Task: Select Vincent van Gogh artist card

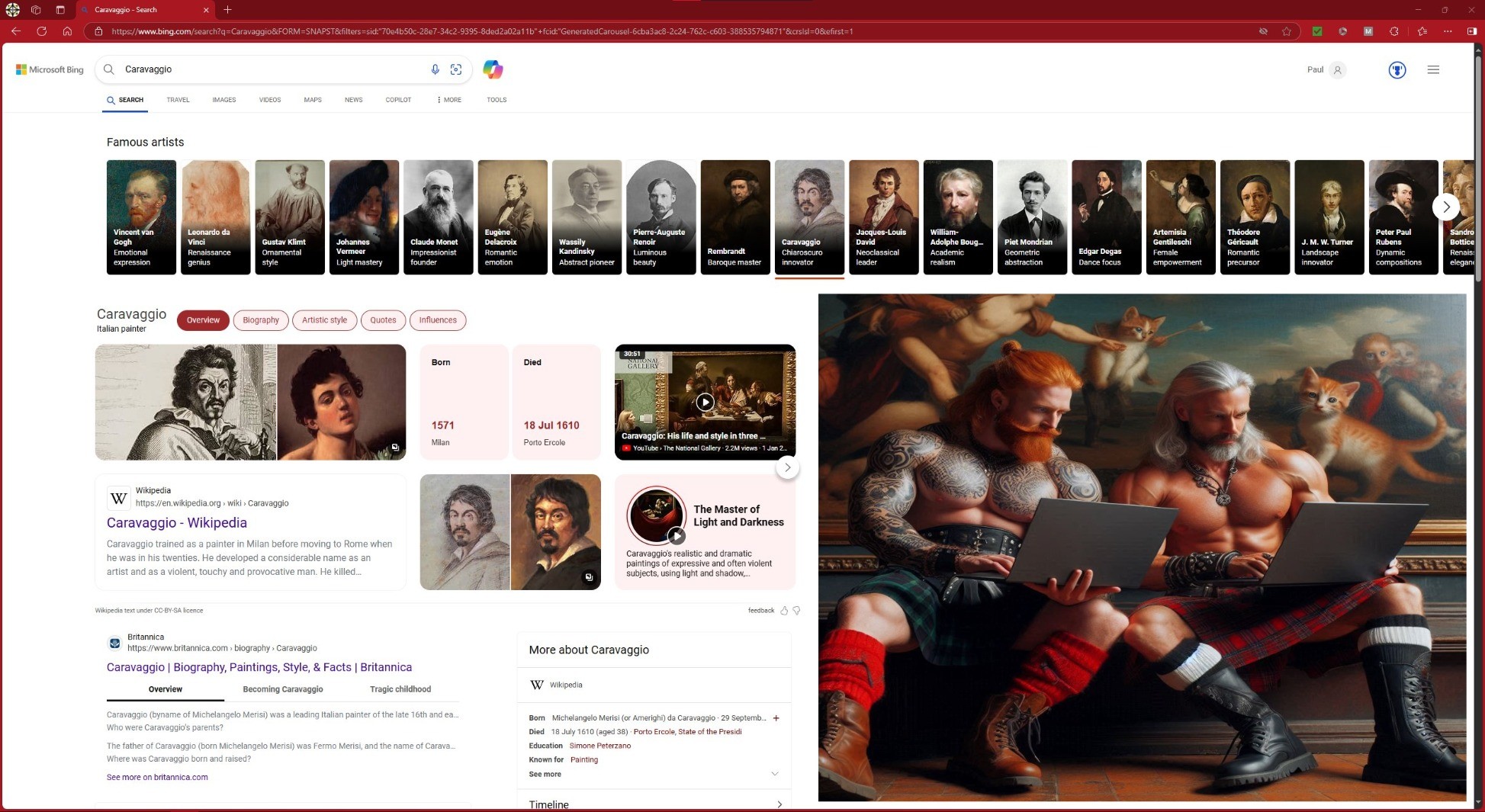Action: (x=141, y=217)
